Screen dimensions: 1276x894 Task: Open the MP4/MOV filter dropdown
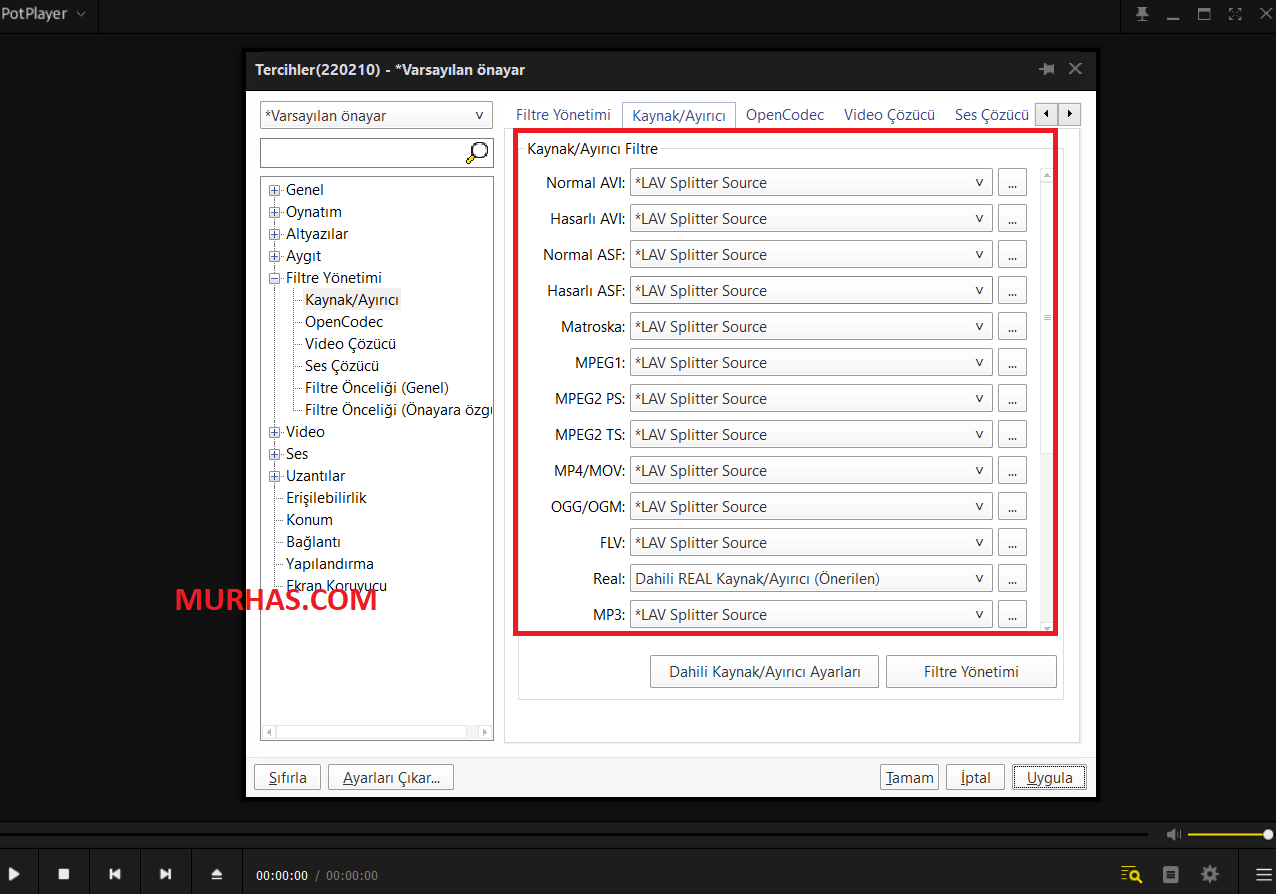click(811, 471)
